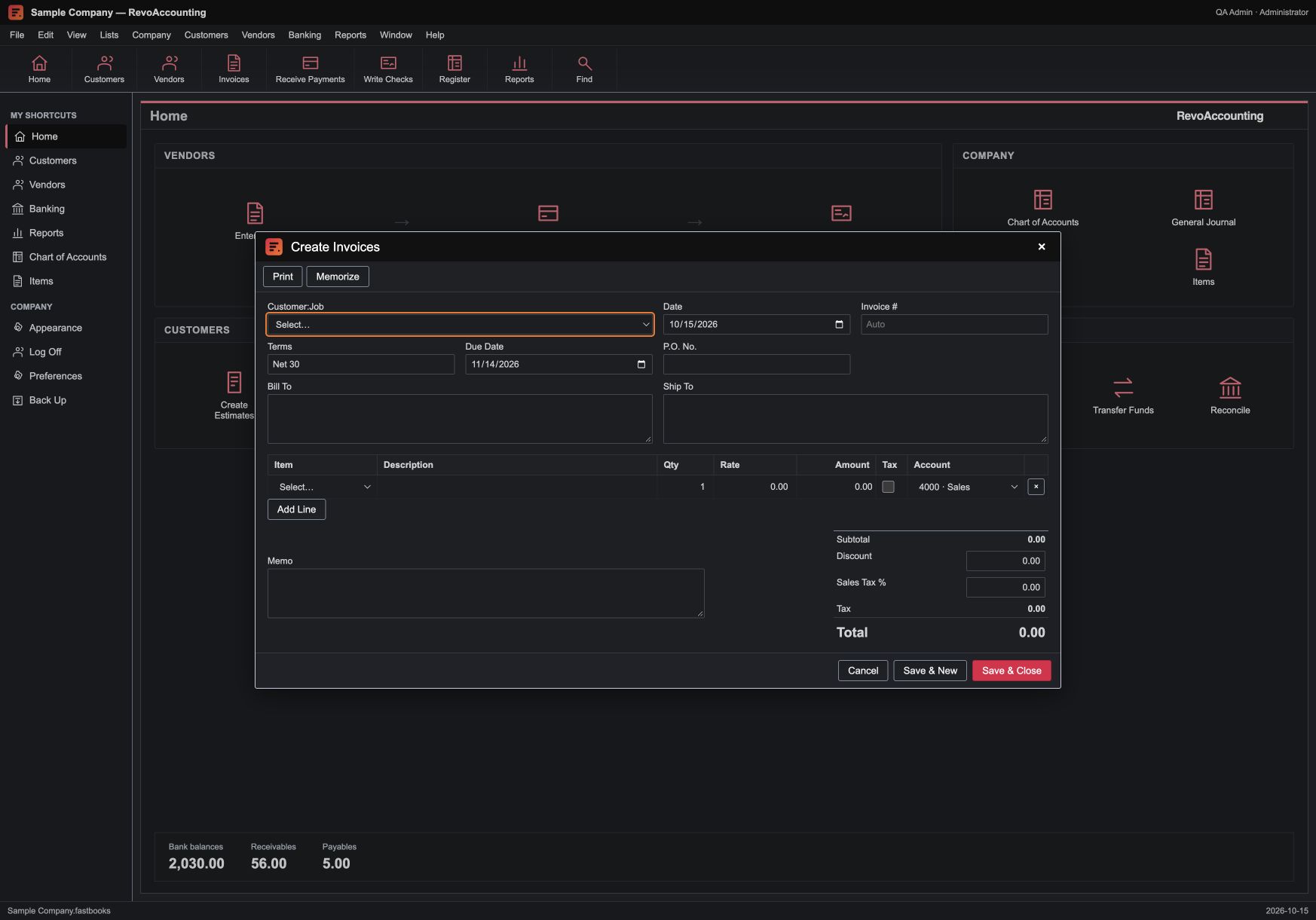Open Transfer Funds in Banking panel
This screenshot has width=1316, height=920.
click(x=1123, y=396)
